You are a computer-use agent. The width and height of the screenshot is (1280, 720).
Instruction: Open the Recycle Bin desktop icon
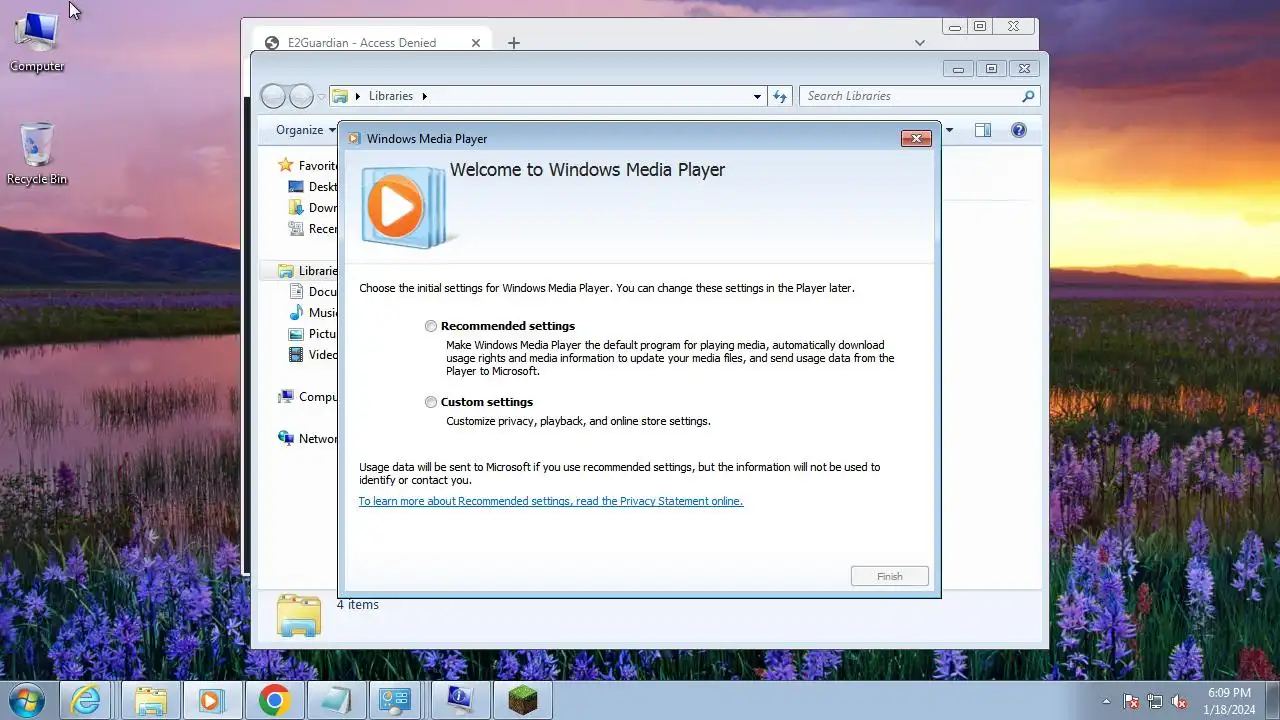pos(37,154)
